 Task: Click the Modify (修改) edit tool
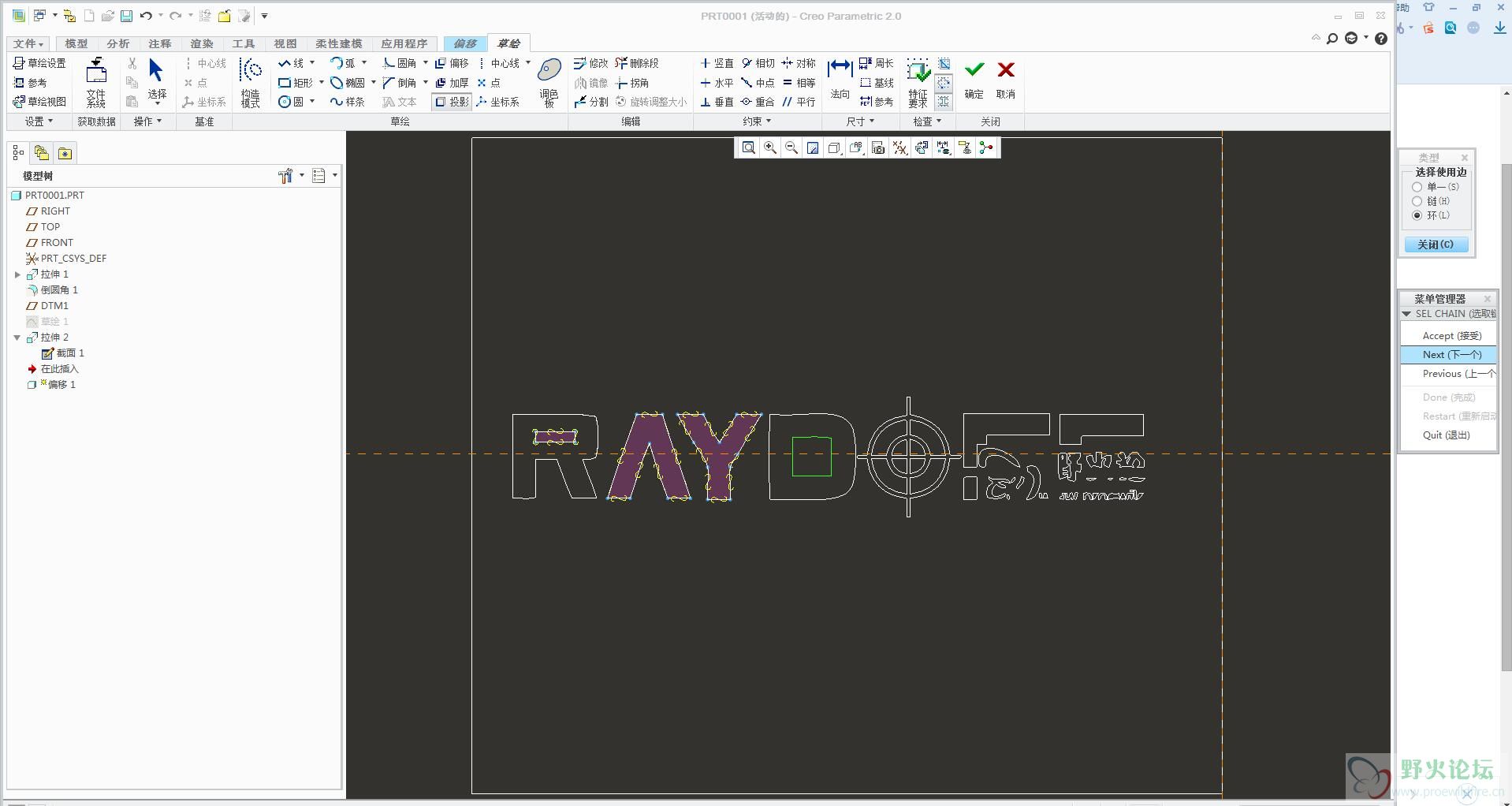(x=591, y=63)
